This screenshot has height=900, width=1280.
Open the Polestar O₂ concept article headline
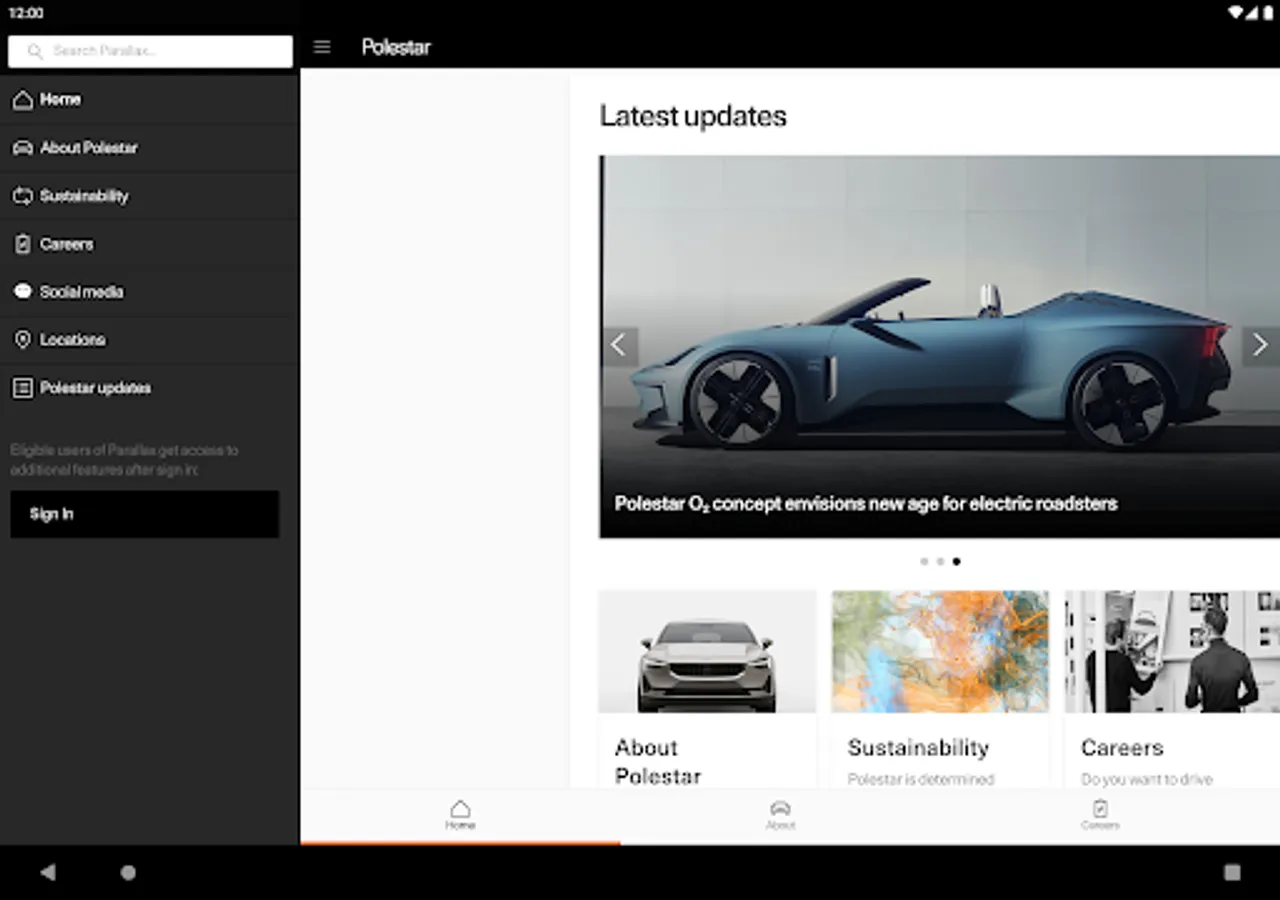(866, 504)
